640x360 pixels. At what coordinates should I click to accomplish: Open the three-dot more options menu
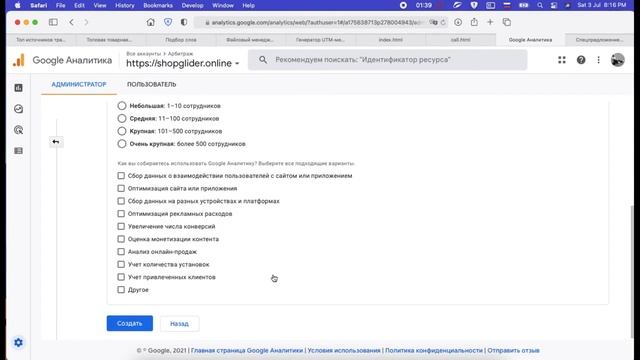598,60
